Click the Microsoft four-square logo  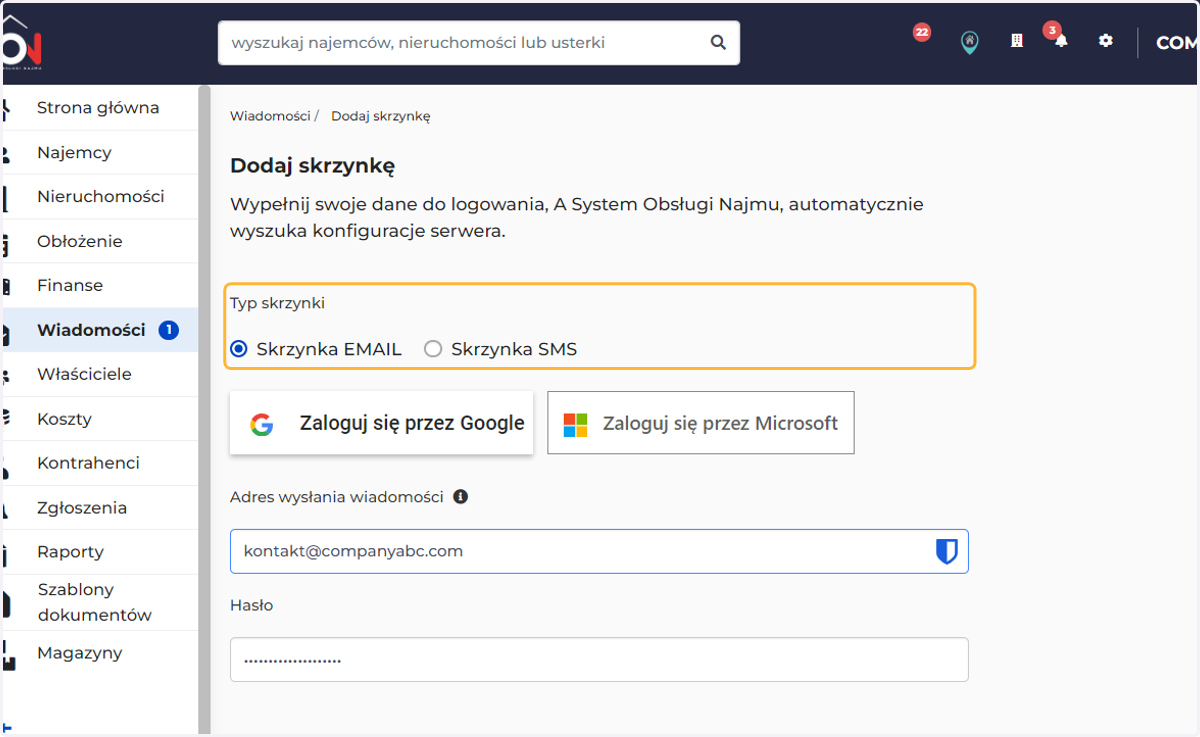pos(575,424)
